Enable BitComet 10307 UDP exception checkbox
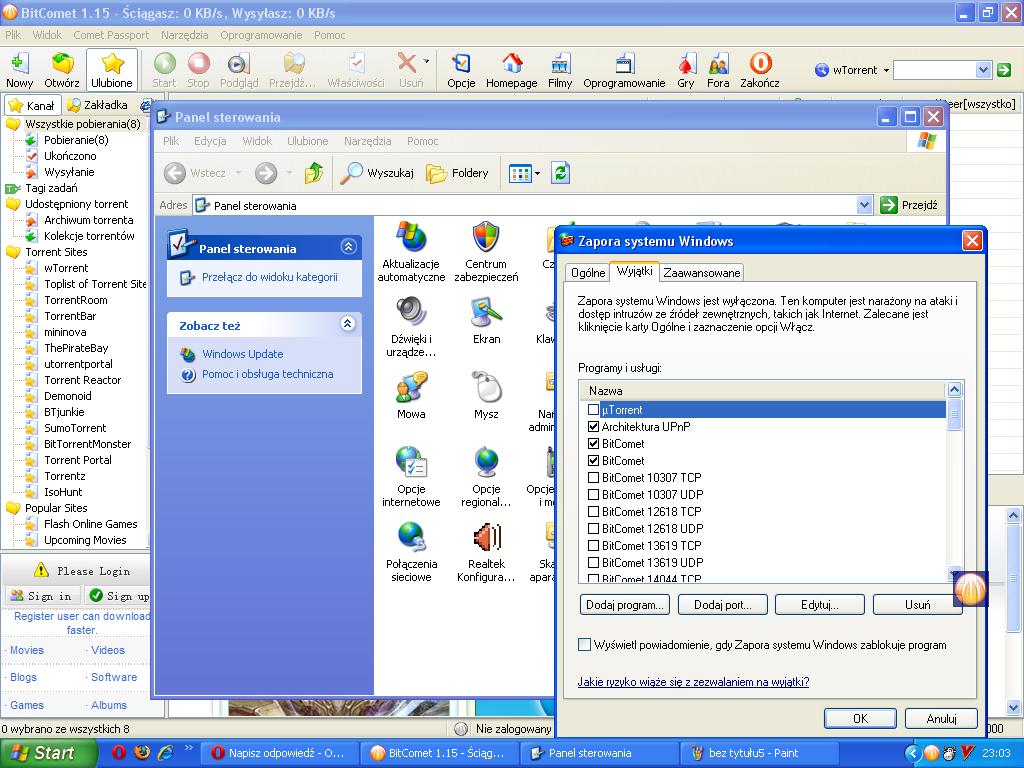Viewport: 1024px width, 768px height. (x=593, y=494)
